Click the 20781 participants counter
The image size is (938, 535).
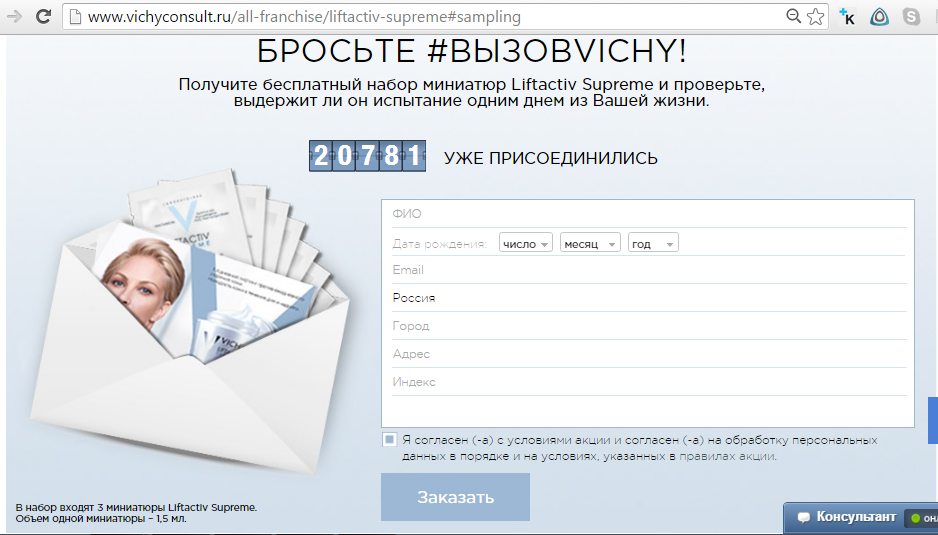pos(367,156)
